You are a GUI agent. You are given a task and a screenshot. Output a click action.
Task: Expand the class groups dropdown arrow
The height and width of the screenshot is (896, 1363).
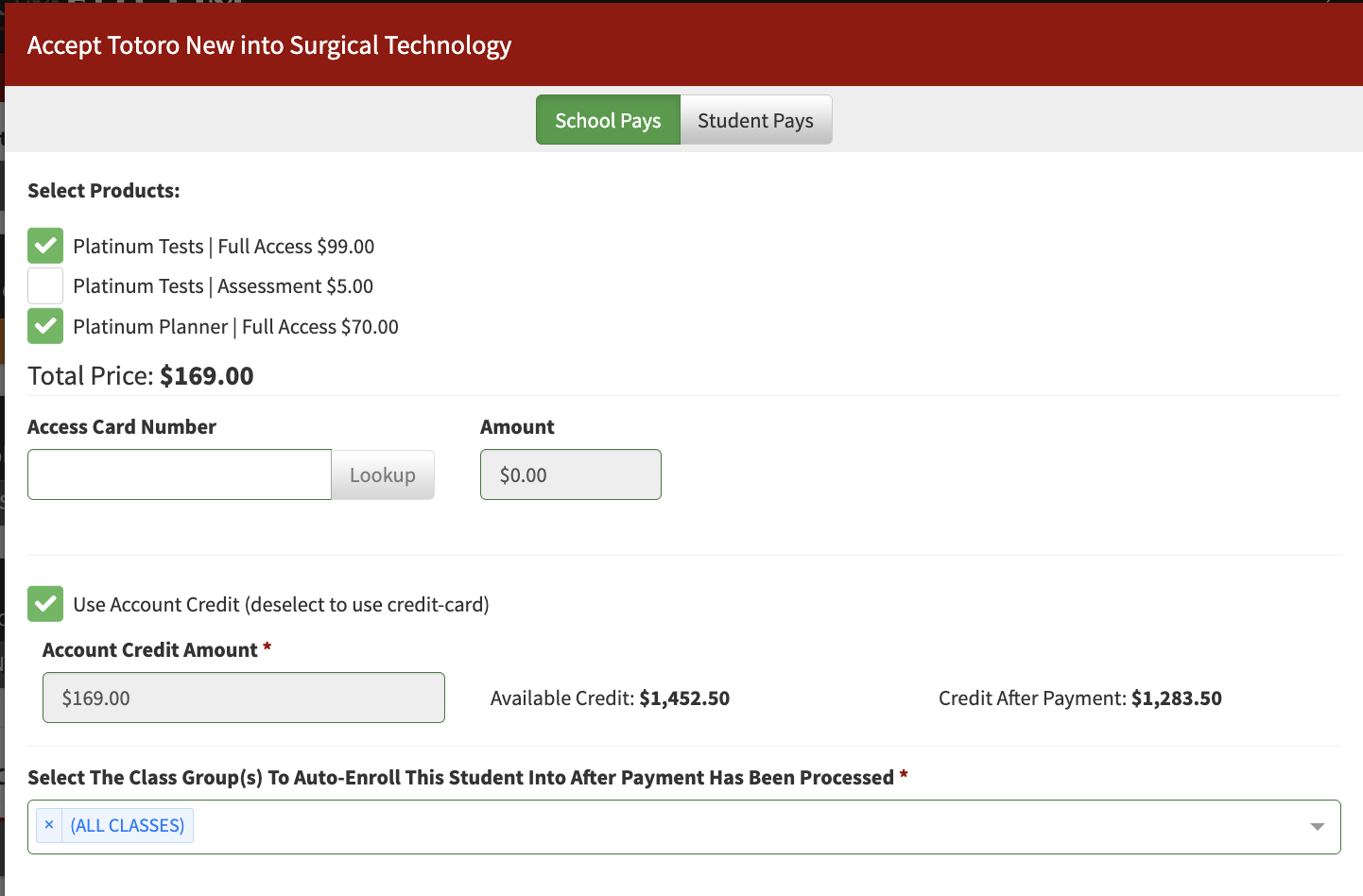pyautogui.click(x=1317, y=827)
